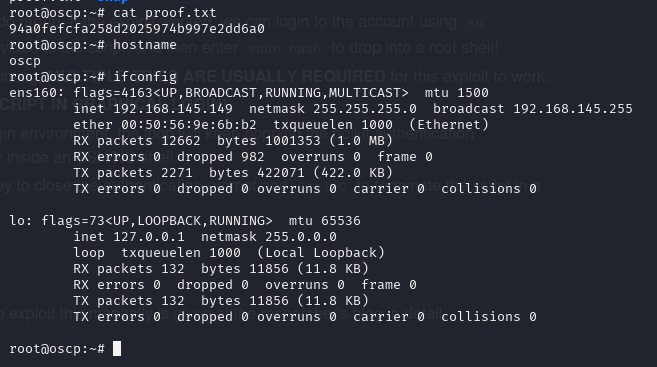Click the '(Ethernet)' label text
The width and height of the screenshot is (657, 367).
pyautogui.click(x=449, y=125)
